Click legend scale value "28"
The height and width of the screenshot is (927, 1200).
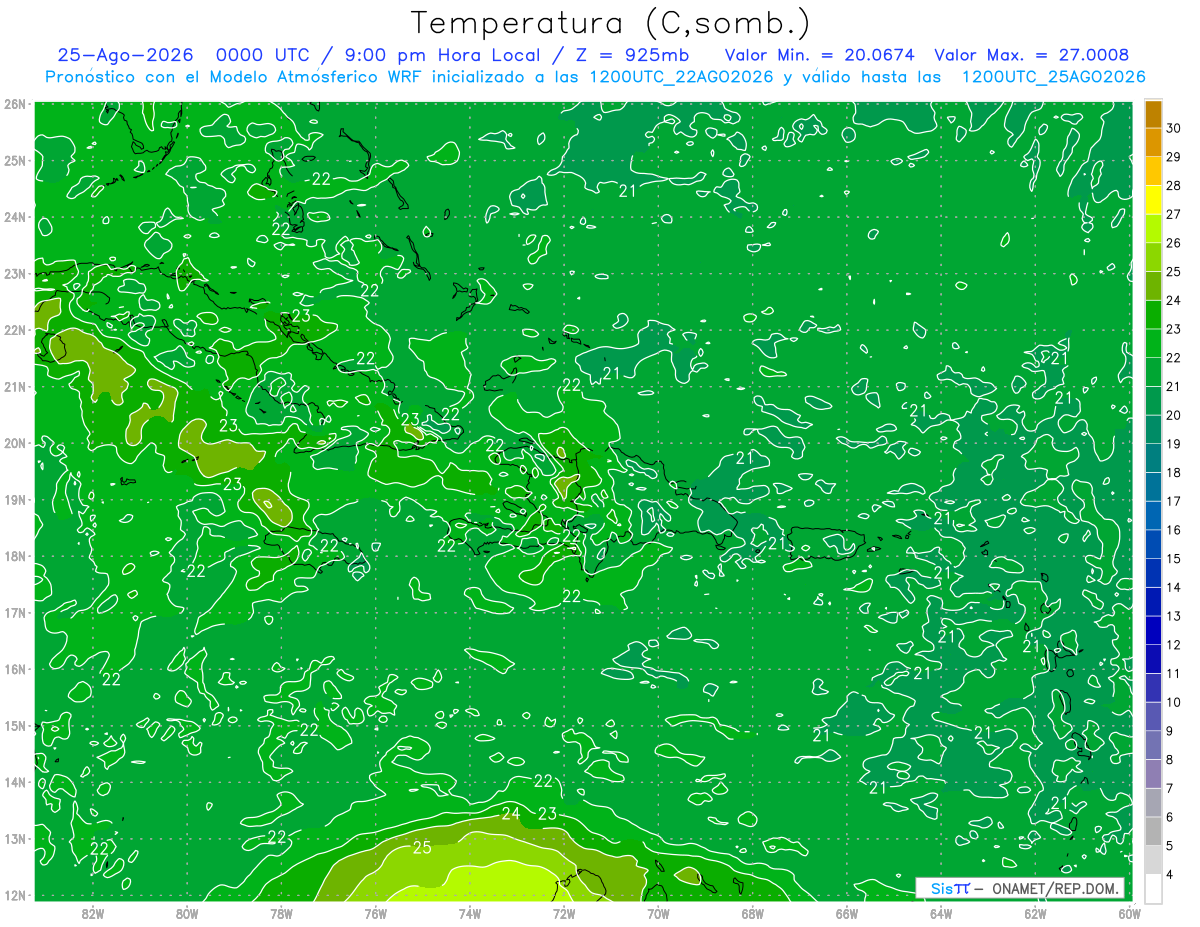click(x=1174, y=185)
